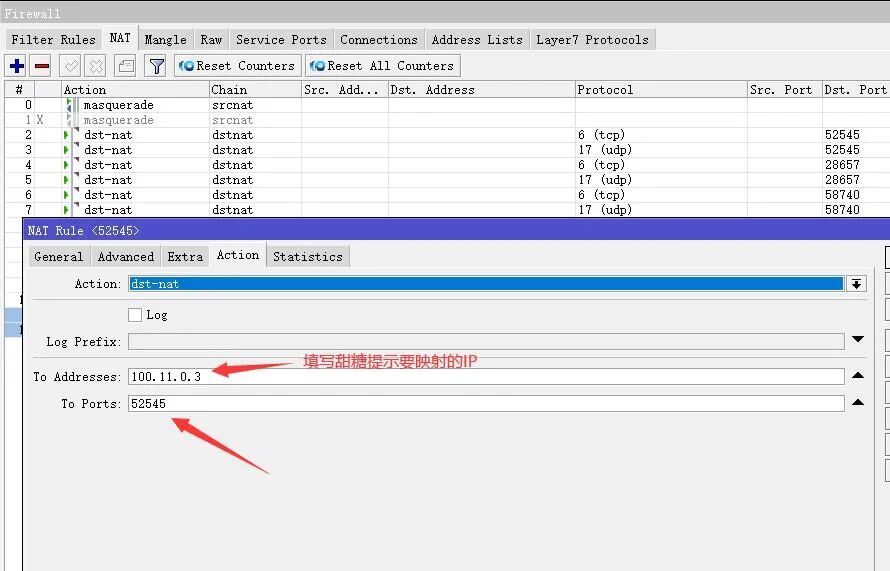
Task: Open Advanced tab in NAT Rule dialog
Action: pyautogui.click(x=125, y=257)
